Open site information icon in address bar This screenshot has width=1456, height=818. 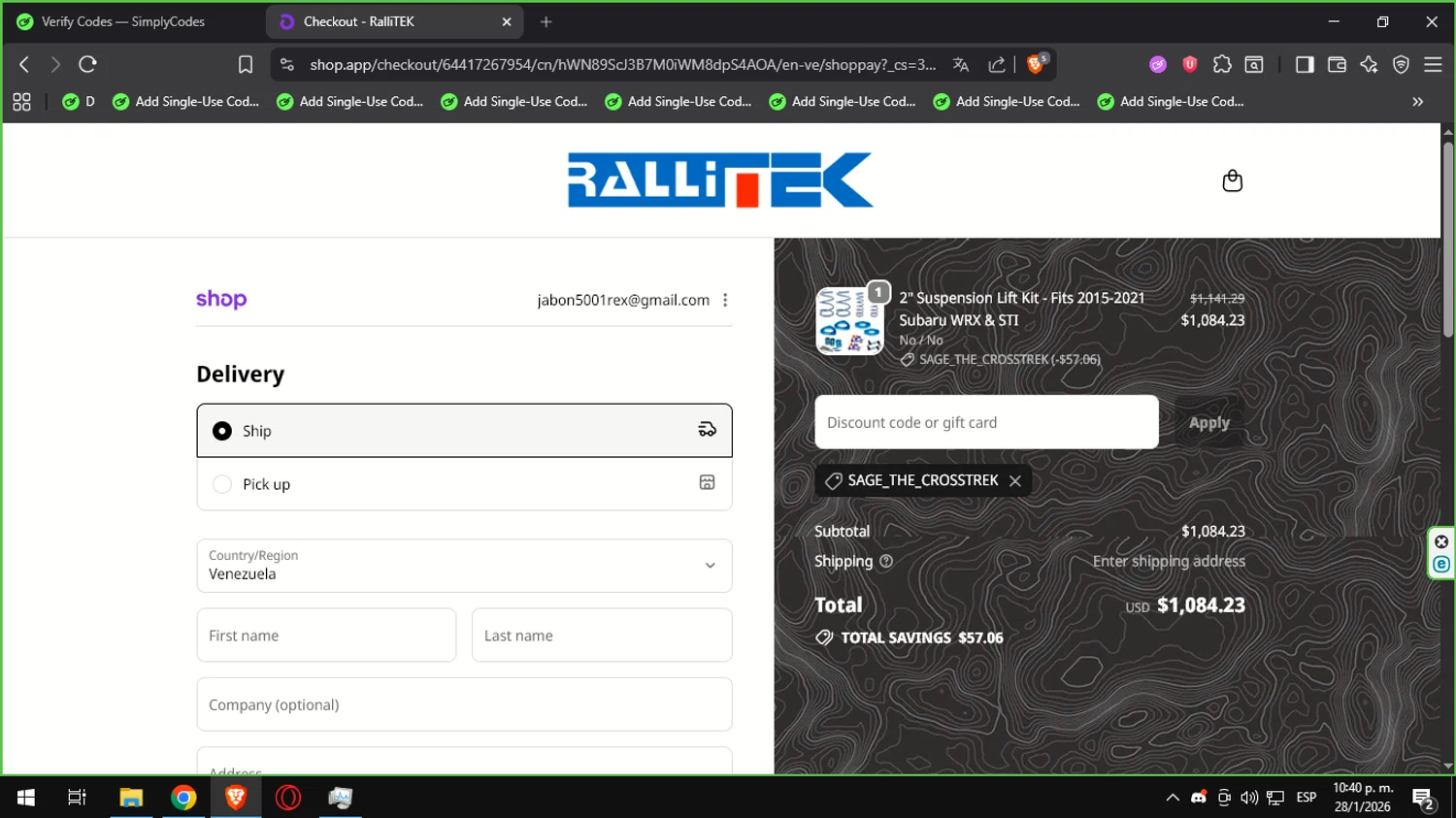[x=286, y=64]
